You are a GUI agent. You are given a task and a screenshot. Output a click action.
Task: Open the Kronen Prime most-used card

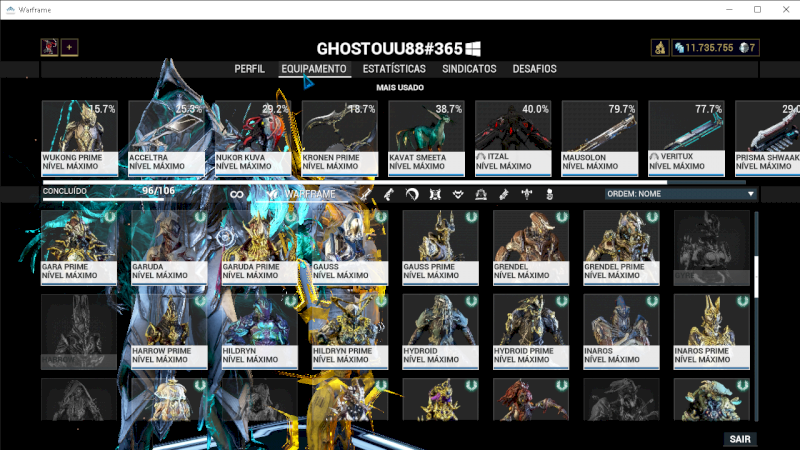(340, 138)
